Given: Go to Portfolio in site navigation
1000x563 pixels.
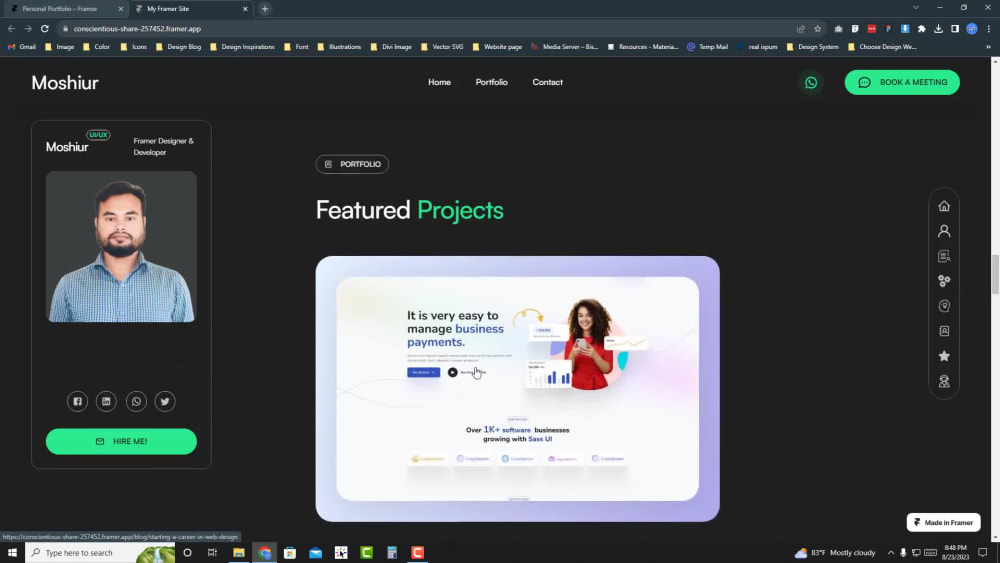Looking at the screenshot, I should (492, 82).
